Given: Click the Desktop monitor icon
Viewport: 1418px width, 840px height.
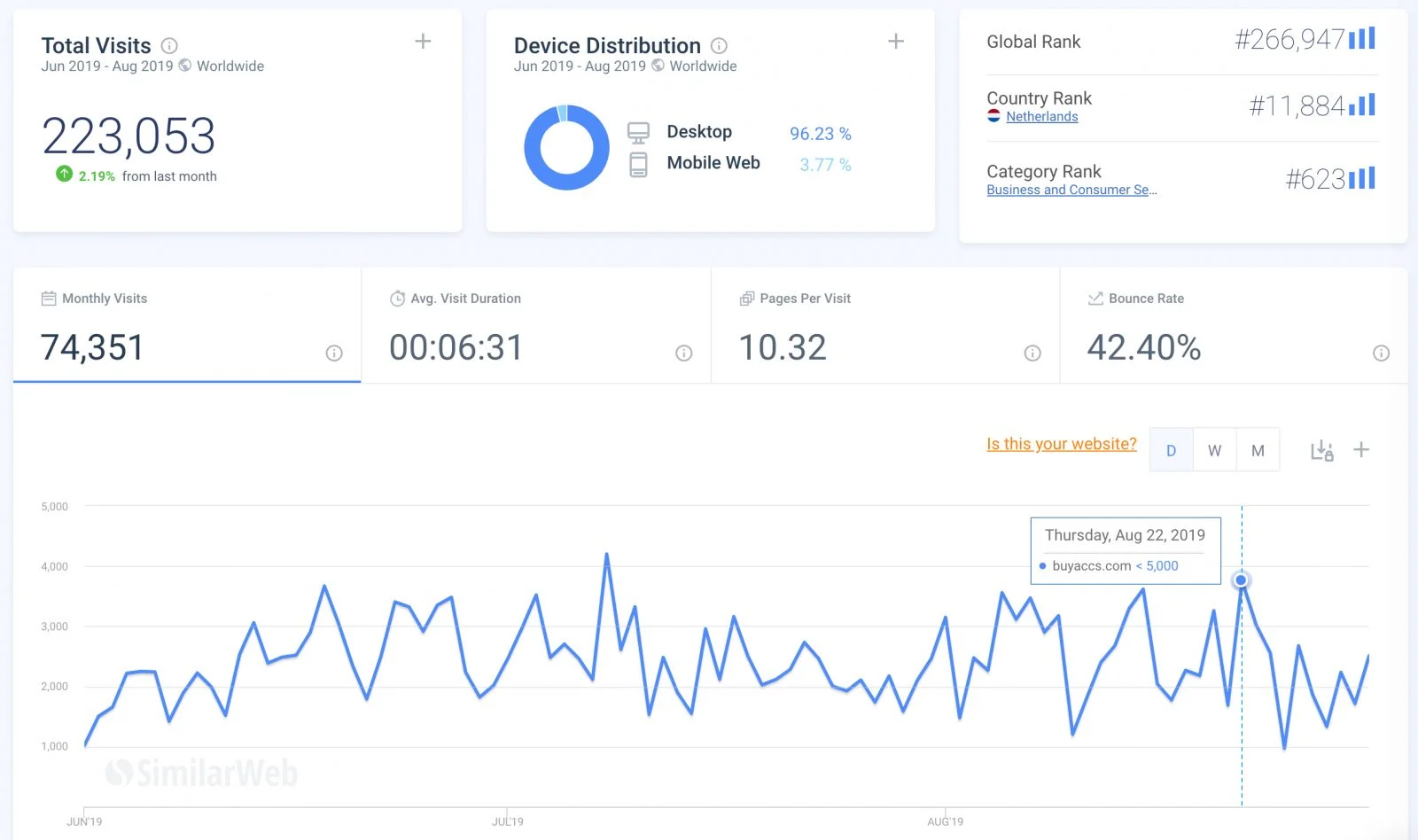Looking at the screenshot, I should click(638, 133).
